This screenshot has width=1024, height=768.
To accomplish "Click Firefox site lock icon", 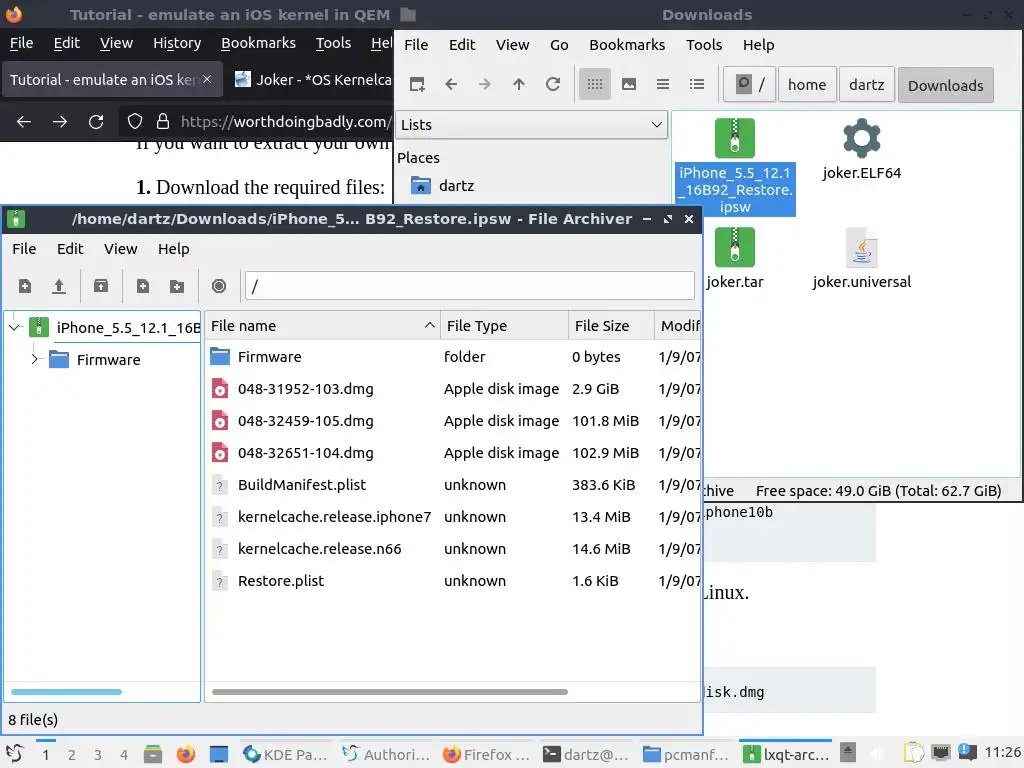I will point(163,121).
